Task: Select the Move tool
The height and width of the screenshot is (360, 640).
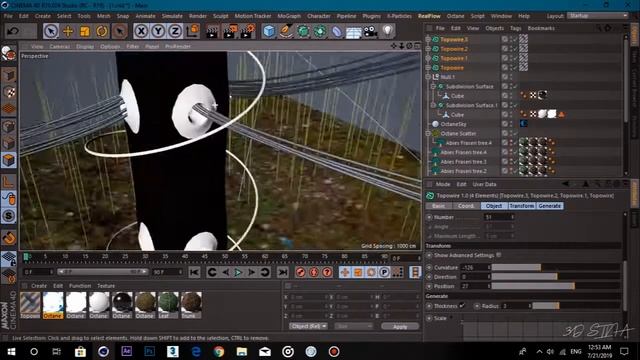Action: [68, 31]
